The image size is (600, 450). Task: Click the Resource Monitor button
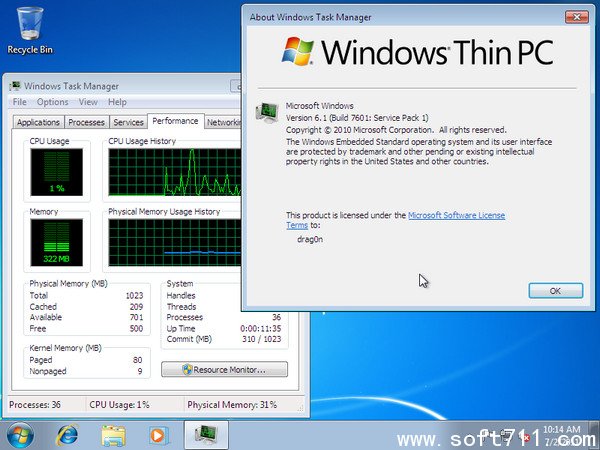(x=224, y=369)
